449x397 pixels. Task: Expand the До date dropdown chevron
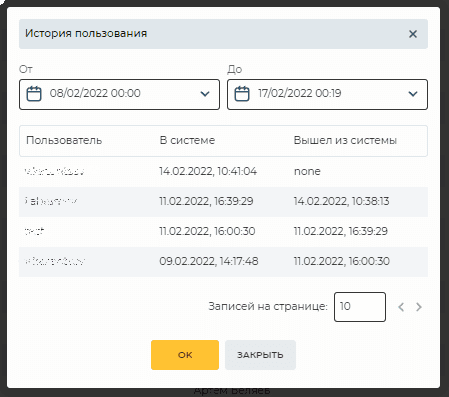(413, 94)
